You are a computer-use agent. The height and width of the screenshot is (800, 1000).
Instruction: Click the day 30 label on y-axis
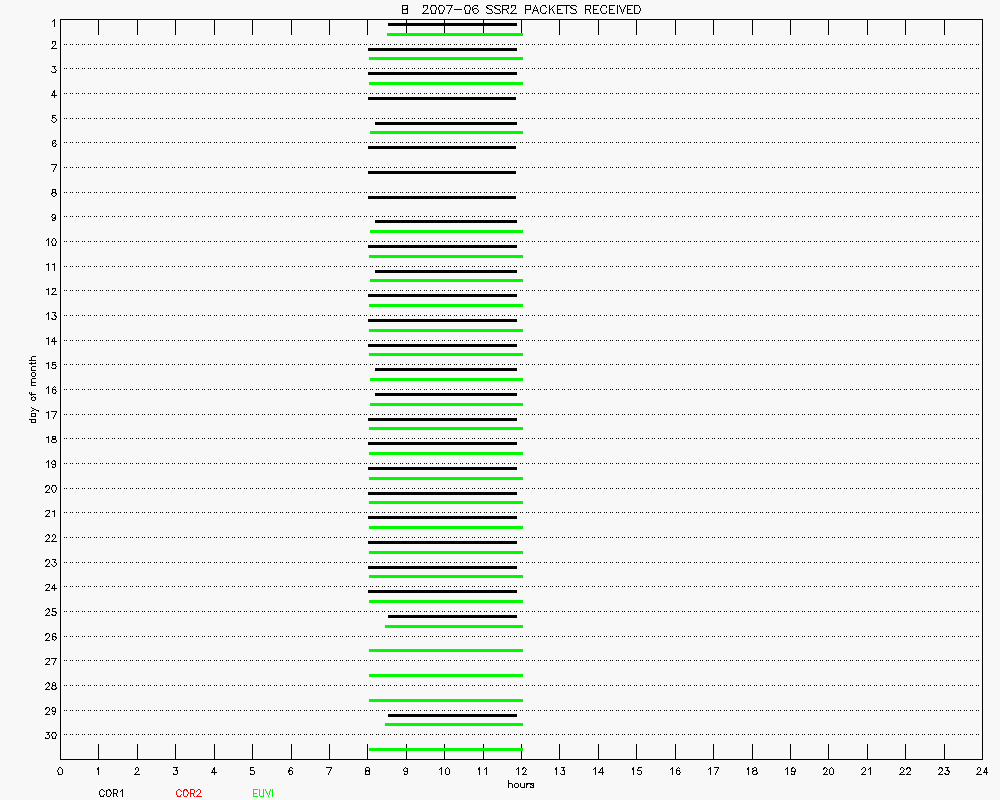pos(48,735)
